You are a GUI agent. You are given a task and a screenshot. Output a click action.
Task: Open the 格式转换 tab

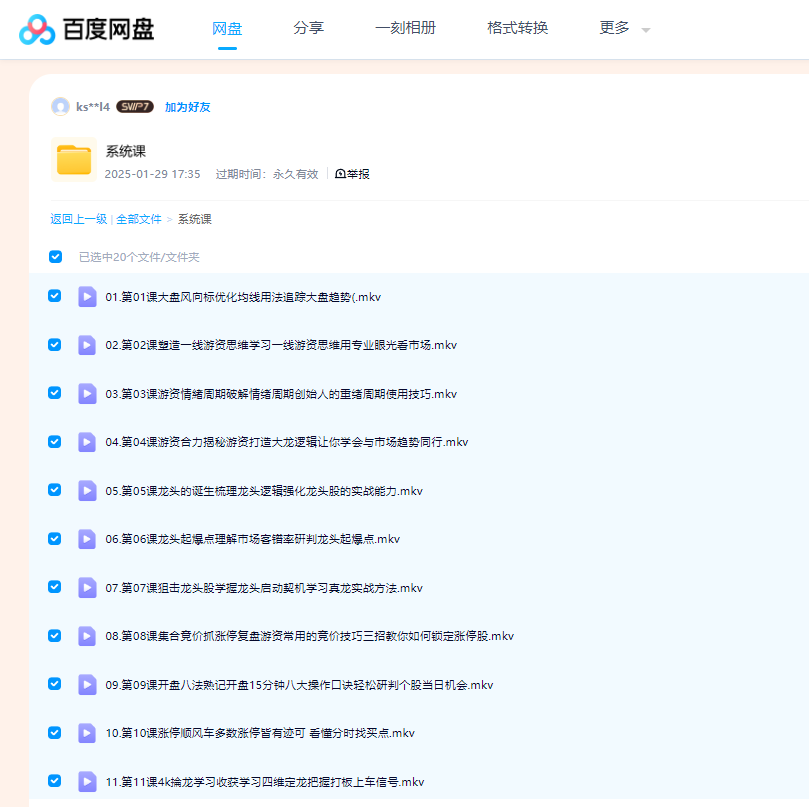click(x=517, y=28)
